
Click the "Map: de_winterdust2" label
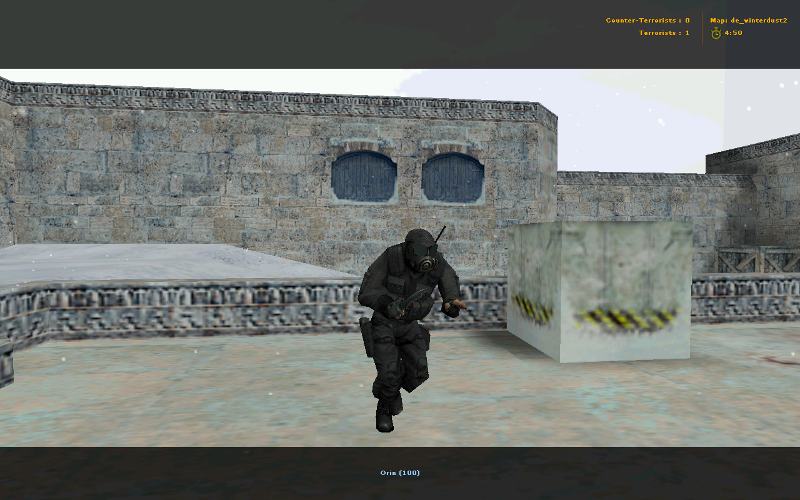(748, 20)
